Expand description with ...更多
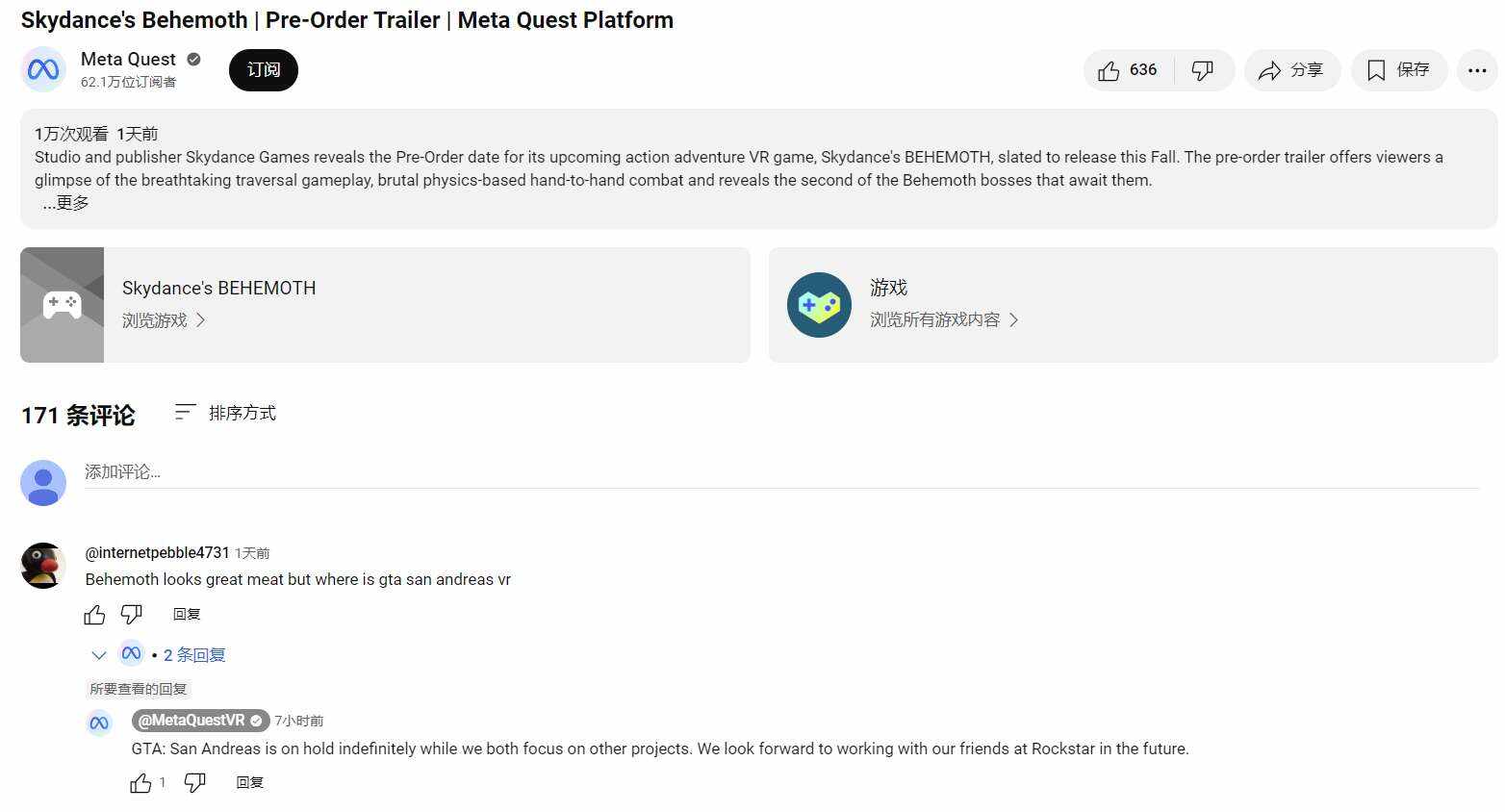The height and width of the screenshot is (812, 1505). point(65,203)
